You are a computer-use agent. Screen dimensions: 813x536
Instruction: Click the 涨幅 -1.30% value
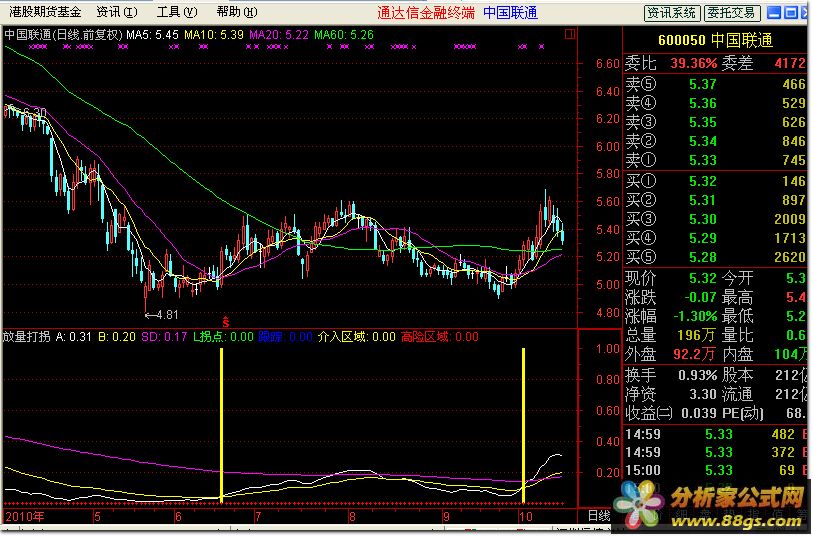[695, 316]
